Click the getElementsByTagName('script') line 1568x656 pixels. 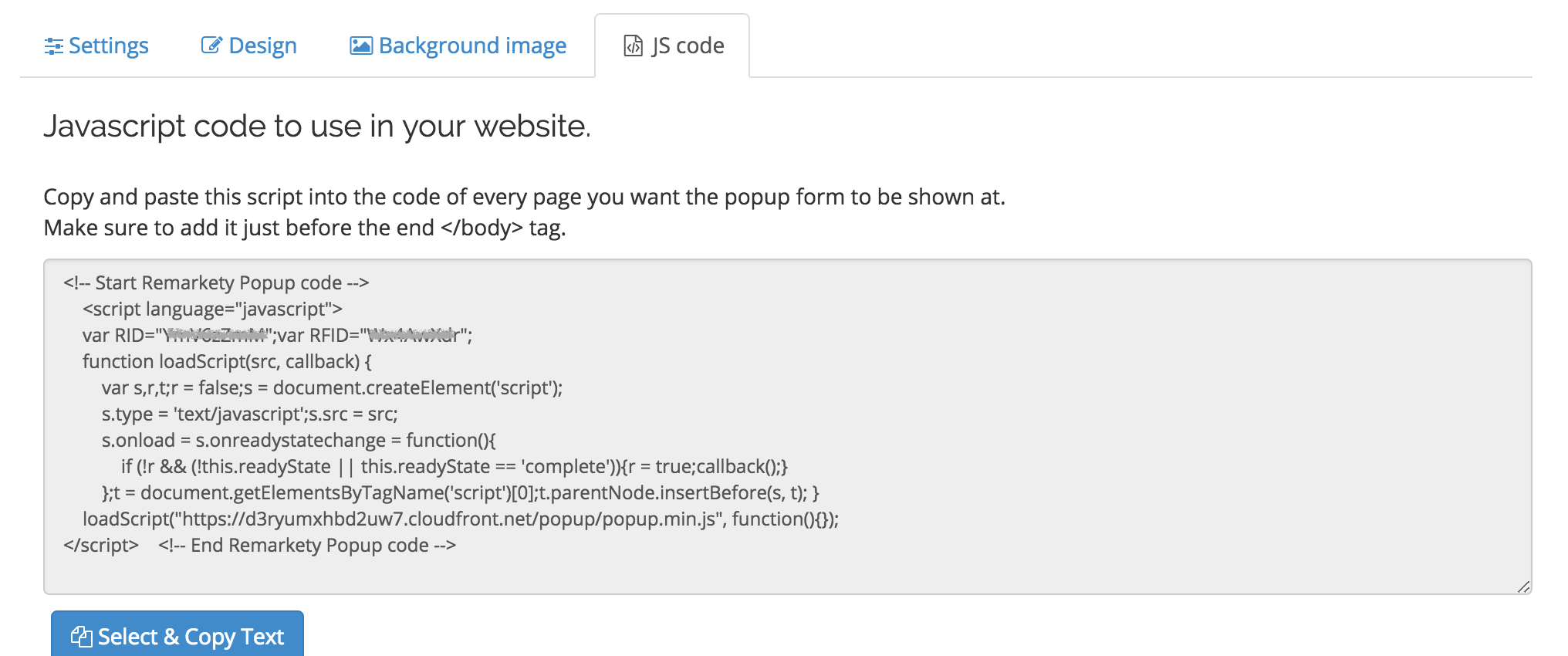460,493
